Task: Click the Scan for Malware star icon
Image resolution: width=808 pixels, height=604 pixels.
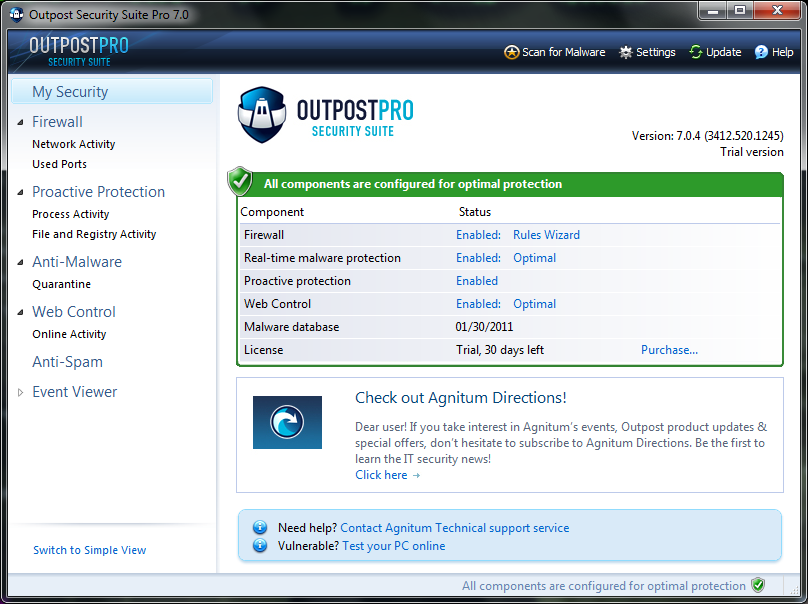Action: [511, 52]
